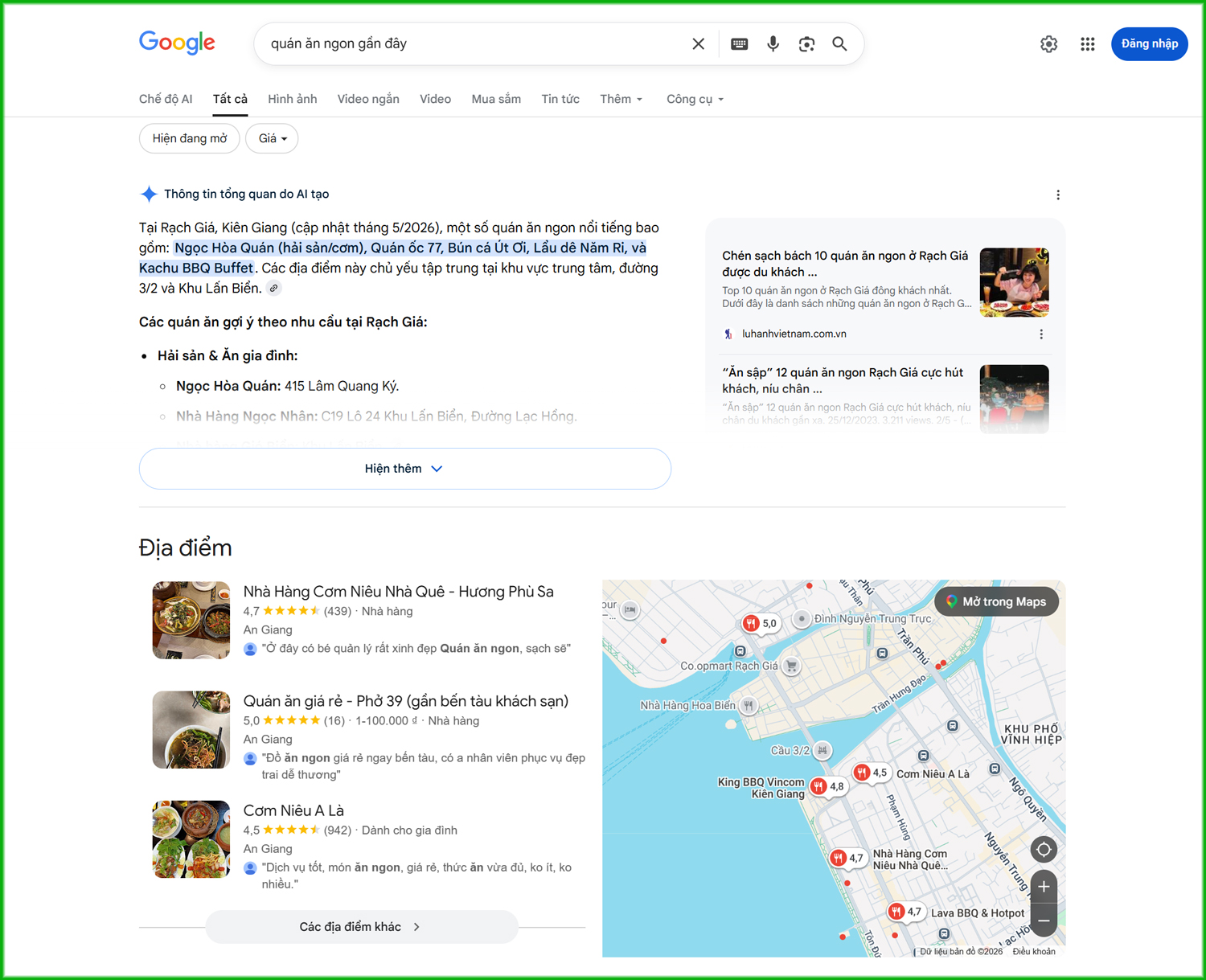The height and width of the screenshot is (980, 1206).
Task: Center map on my location icon
Action: coord(1044,849)
